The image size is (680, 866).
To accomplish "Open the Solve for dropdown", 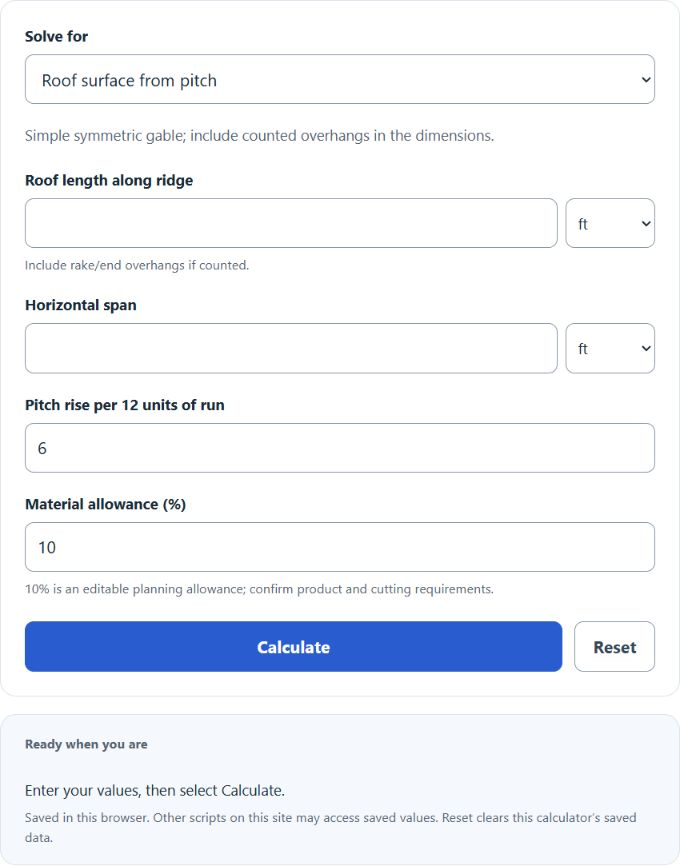I will point(340,79).
